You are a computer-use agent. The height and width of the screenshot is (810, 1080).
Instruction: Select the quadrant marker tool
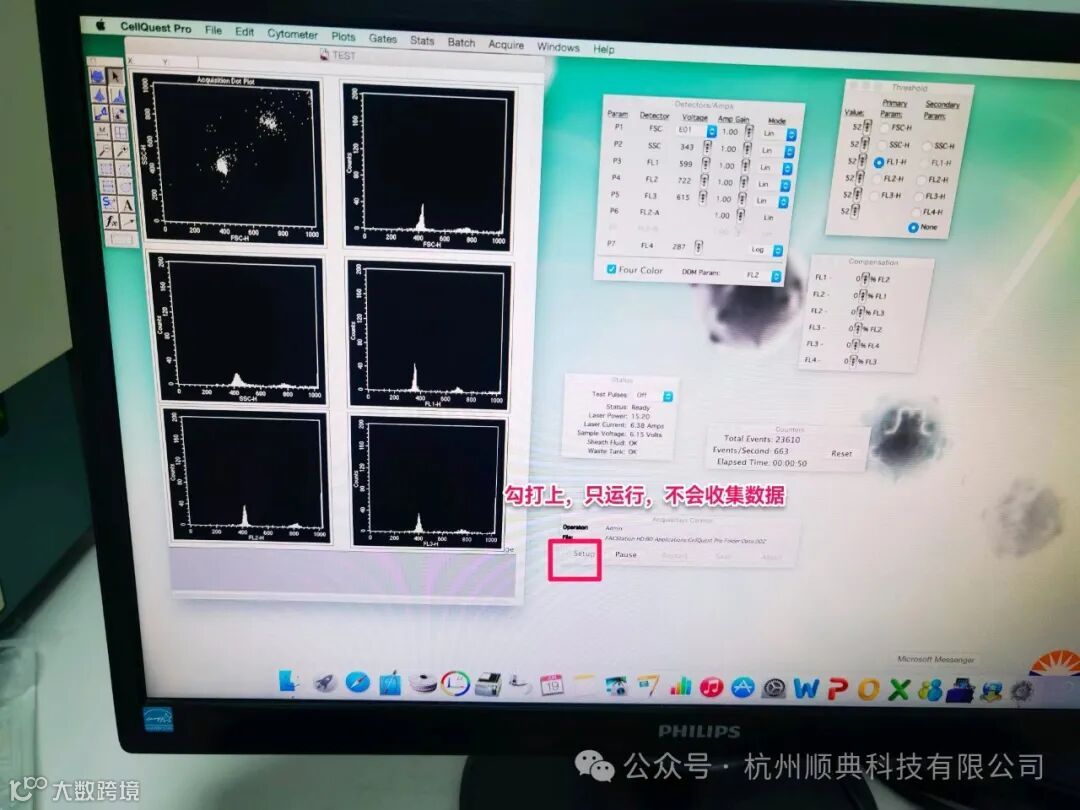tap(121, 132)
